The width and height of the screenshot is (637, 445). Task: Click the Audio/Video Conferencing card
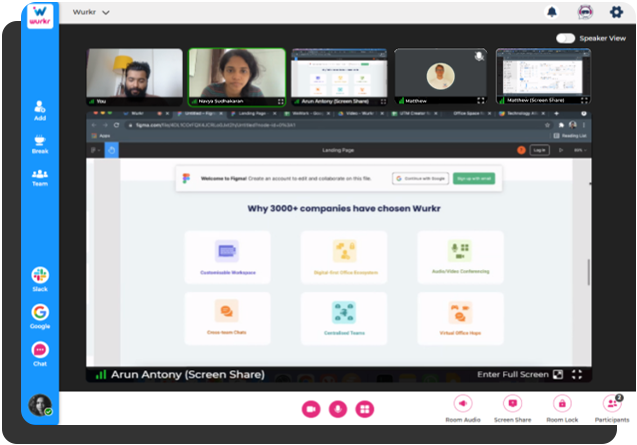[x=460, y=257]
